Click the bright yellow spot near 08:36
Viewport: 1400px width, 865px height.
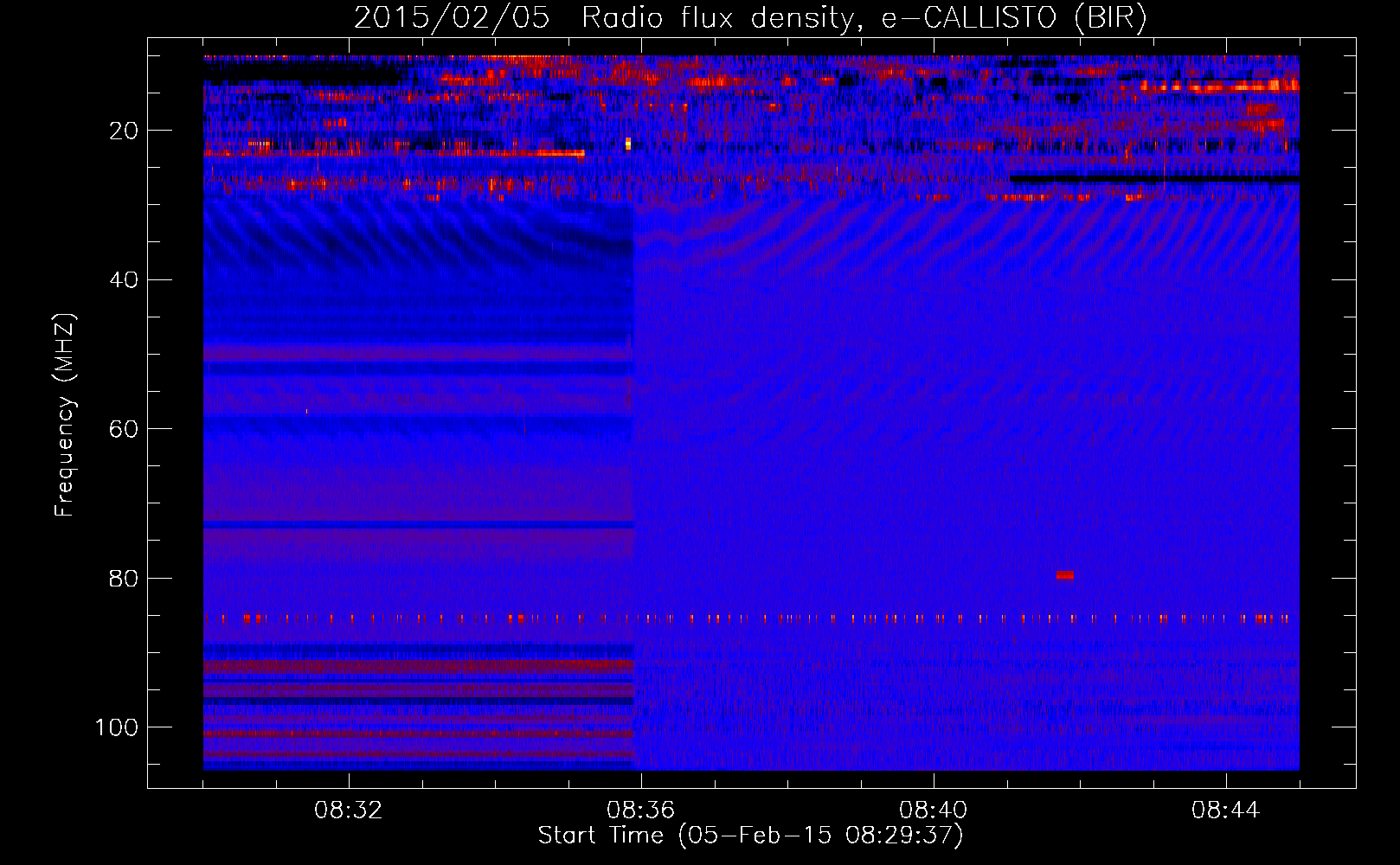[628, 144]
